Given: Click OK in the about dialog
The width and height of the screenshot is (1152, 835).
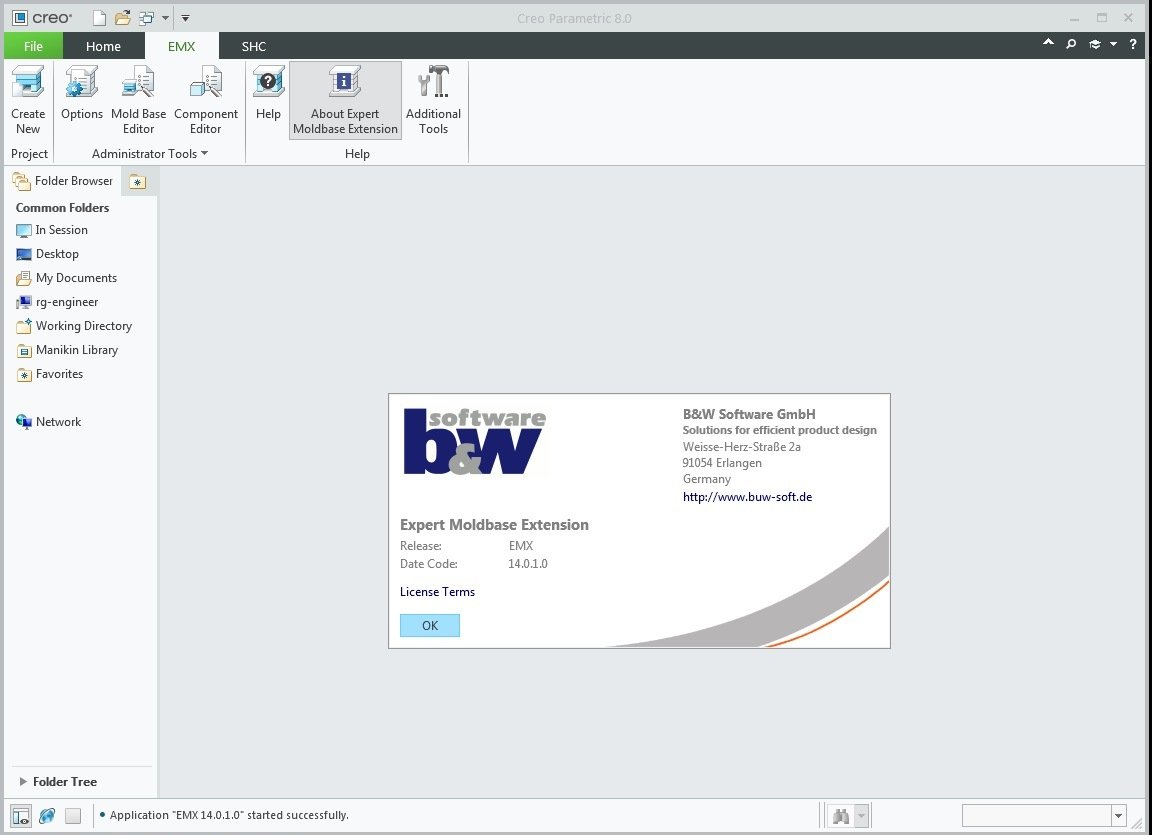Looking at the screenshot, I should pos(430,625).
